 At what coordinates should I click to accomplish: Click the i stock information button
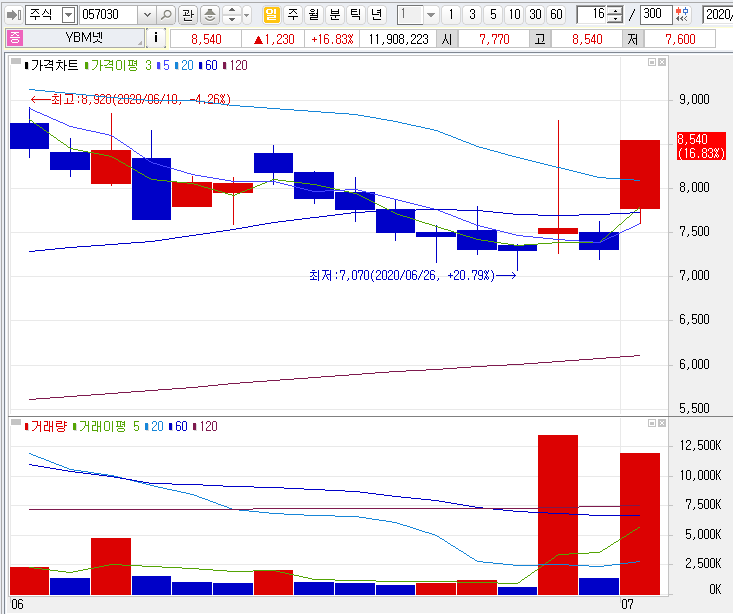[x=156, y=38]
